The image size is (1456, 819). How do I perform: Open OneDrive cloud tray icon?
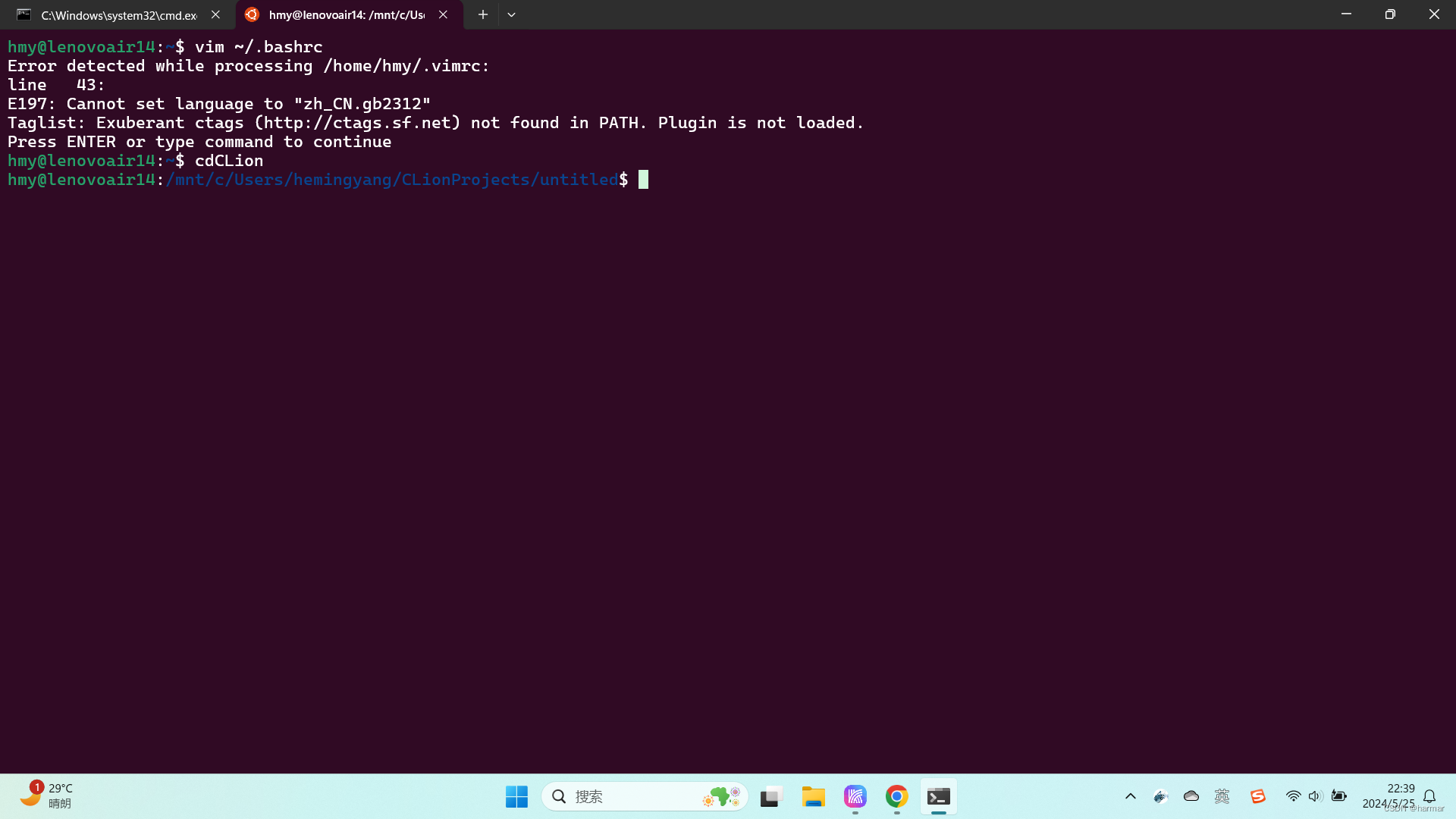[x=1191, y=796]
